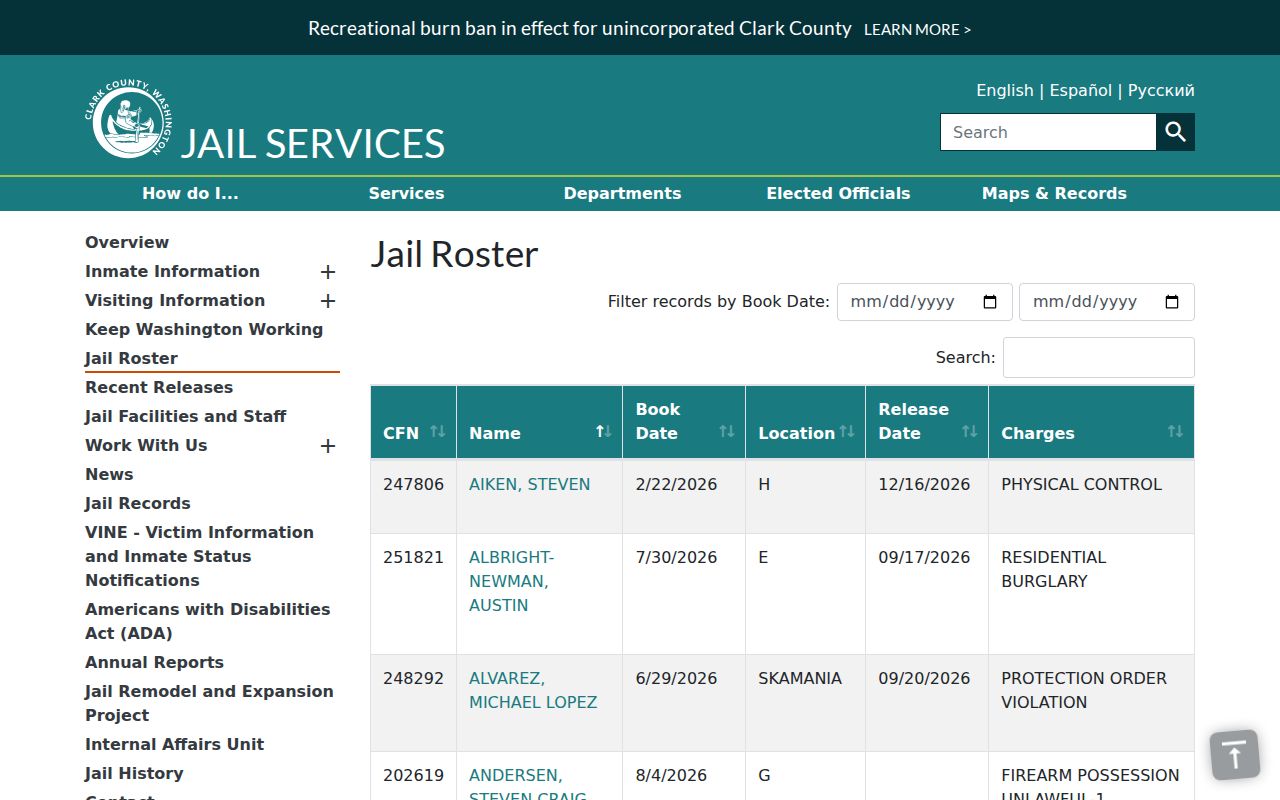Switch language to Русский

(x=1161, y=90)
